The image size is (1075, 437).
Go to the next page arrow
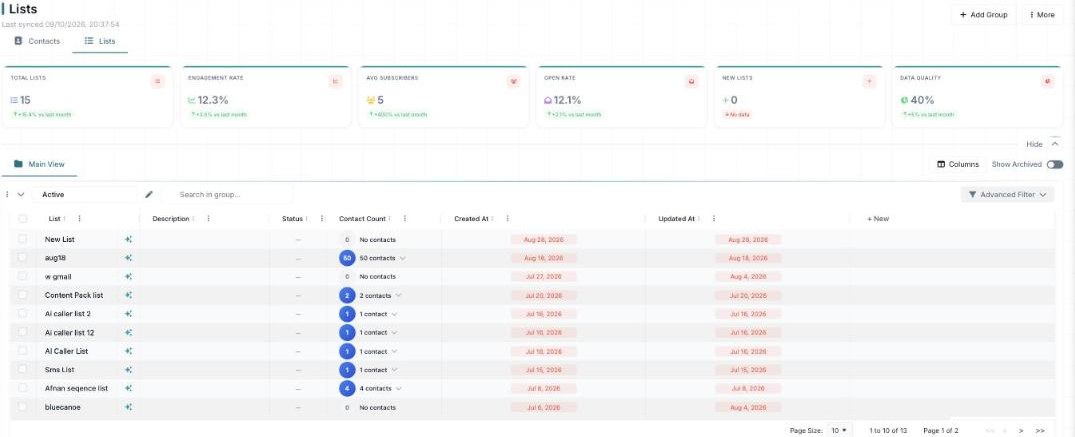(1021, 430)
